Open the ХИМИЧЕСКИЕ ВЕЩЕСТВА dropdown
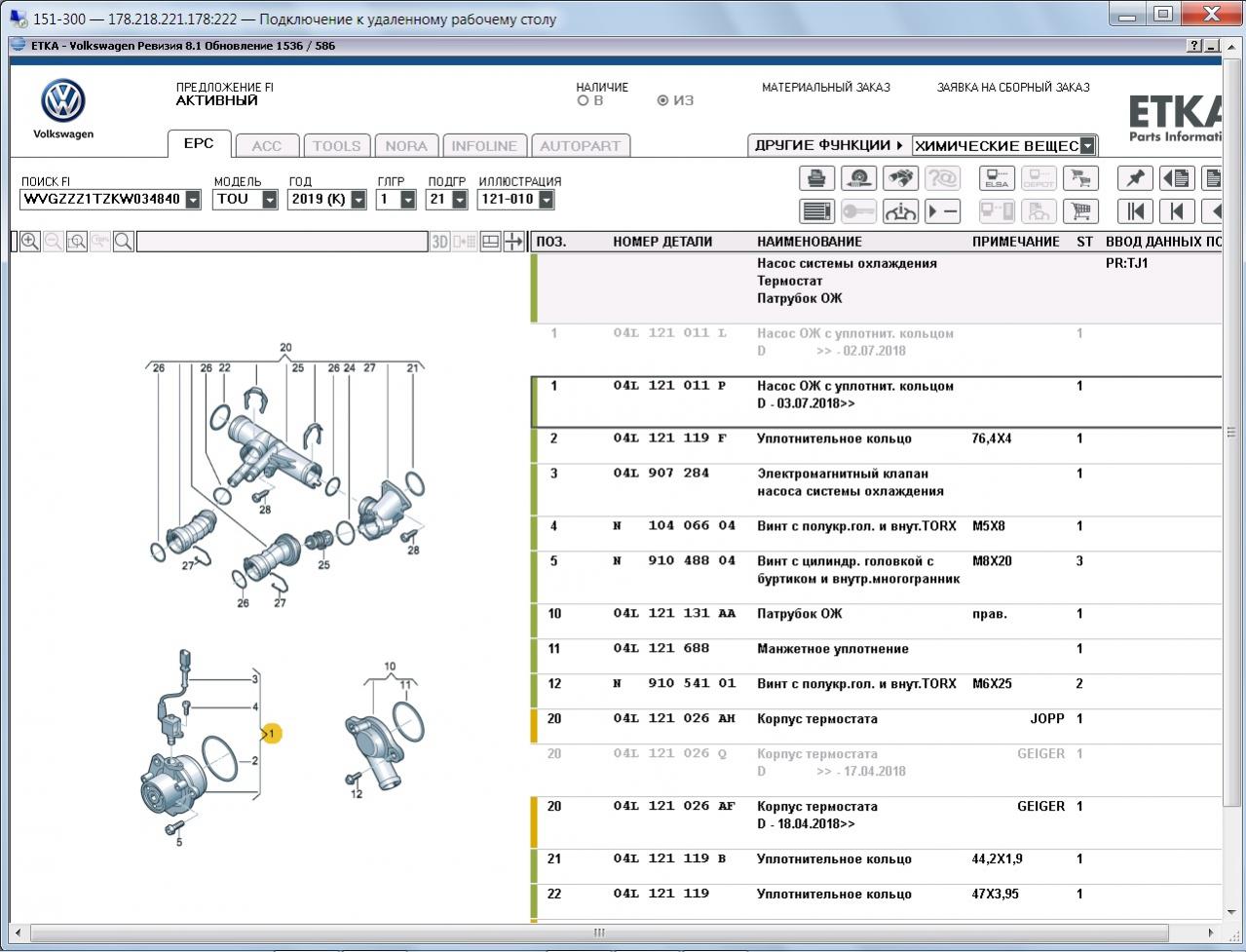 1087,146
